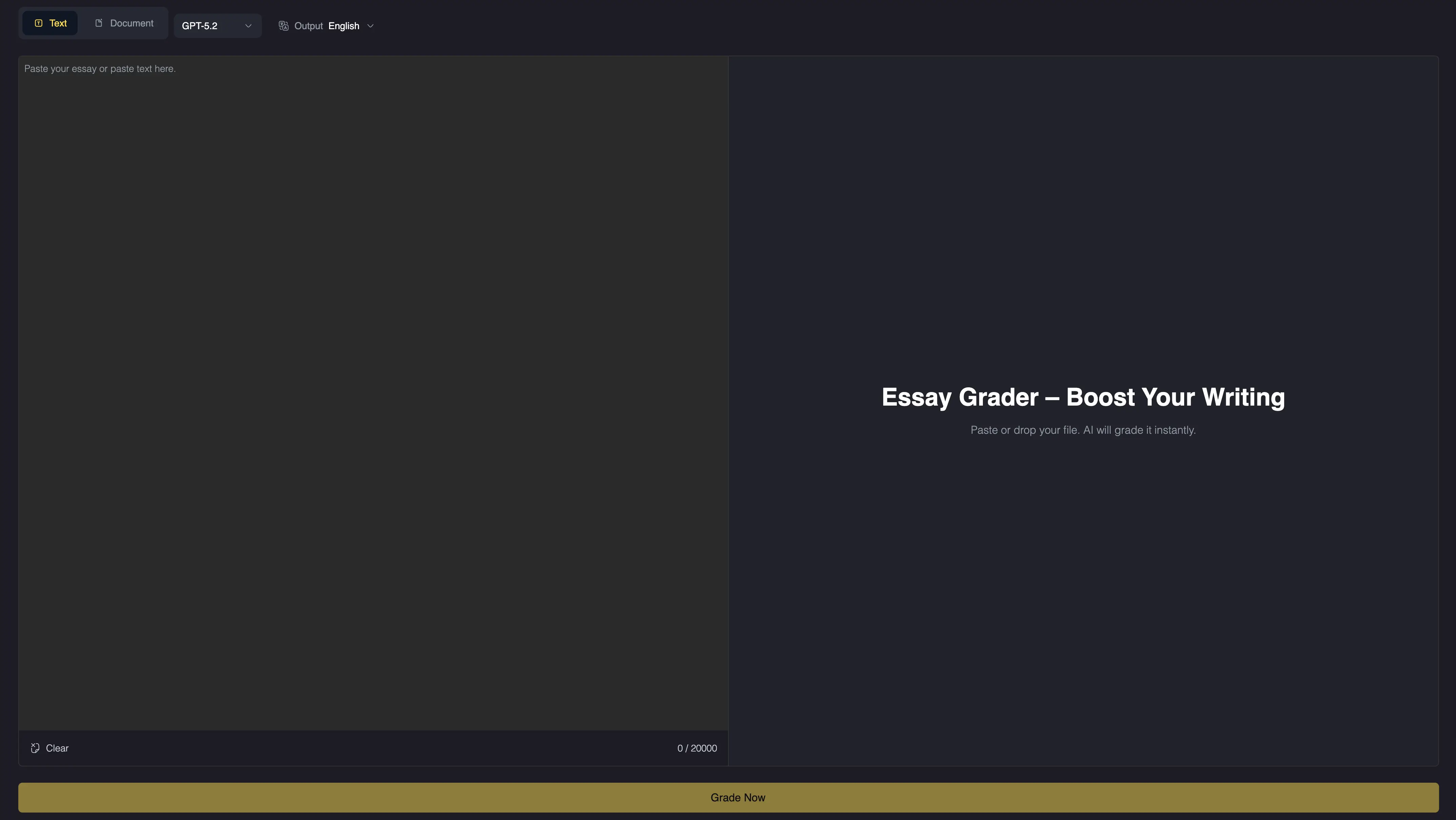Click the Document file icon
The height and width of the screenshot is (820, 1456).
[x=98, y=23]
